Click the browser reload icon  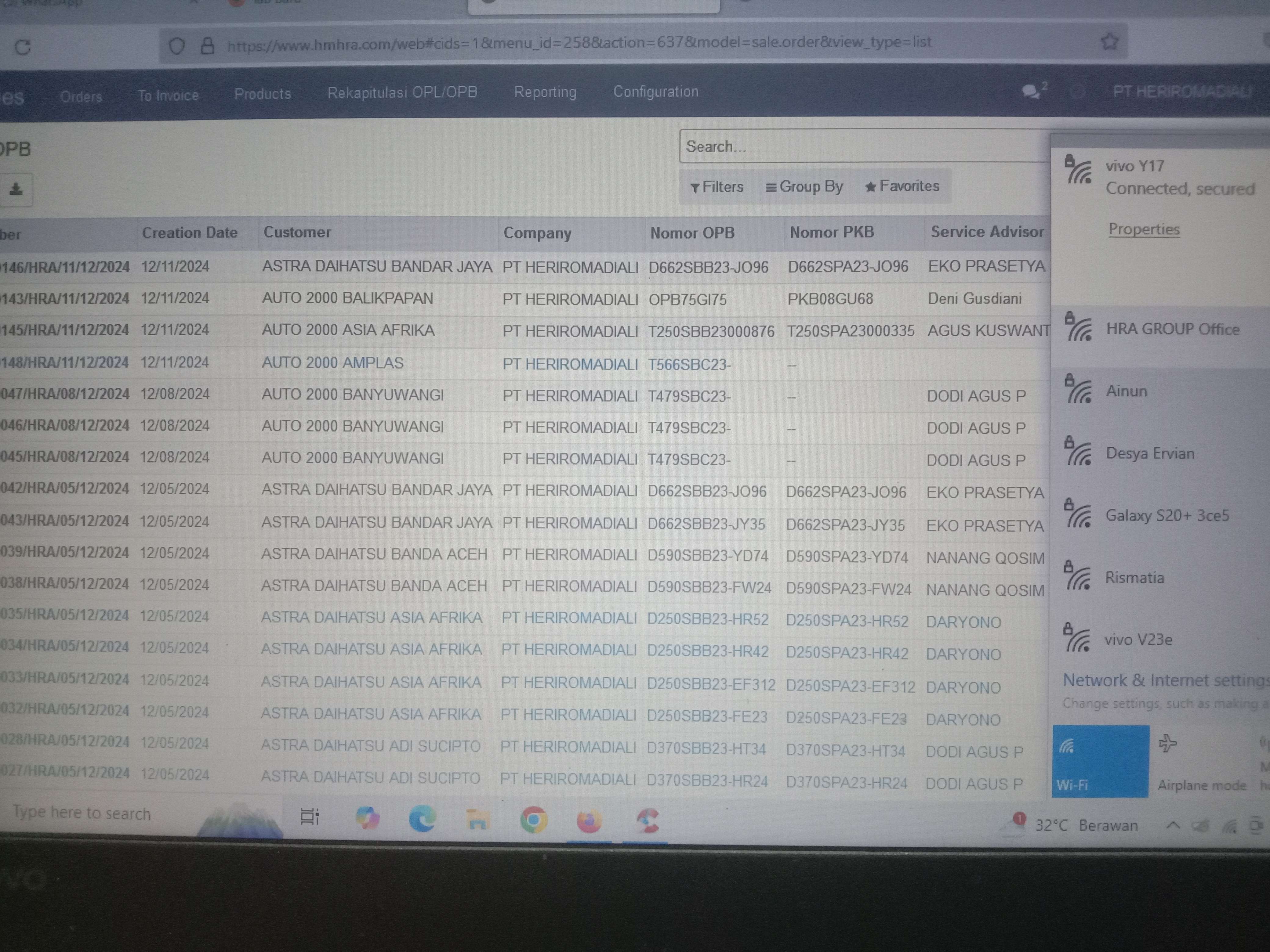pyautogui.click(x=23, y=47)
